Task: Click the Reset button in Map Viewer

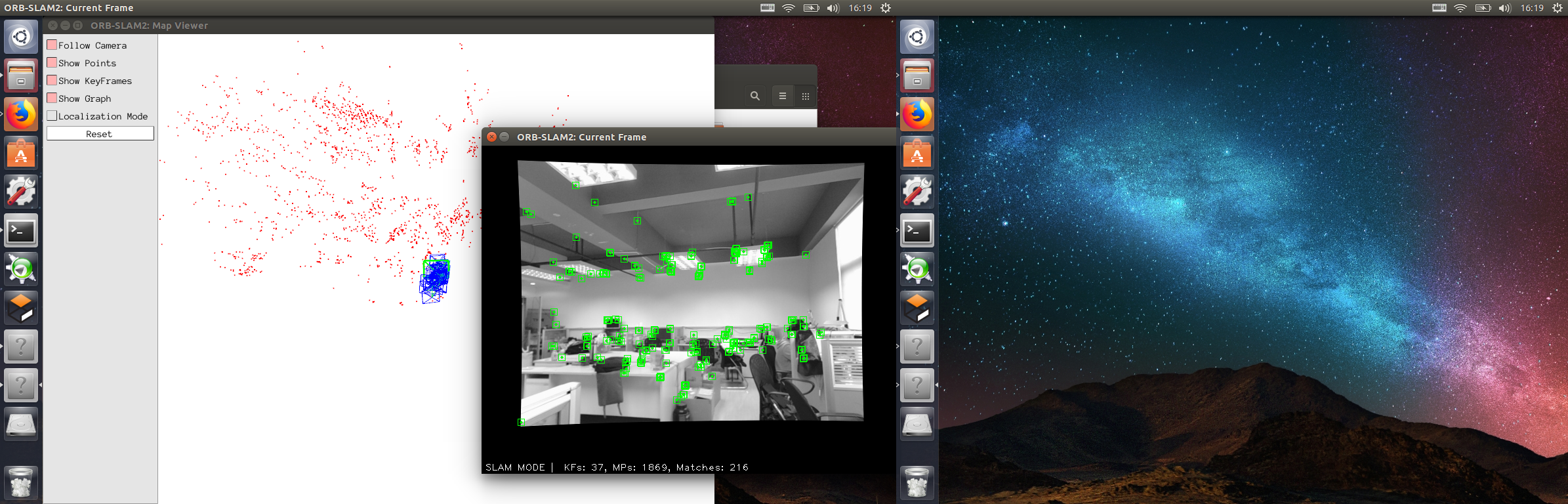Action: [100, 134]
